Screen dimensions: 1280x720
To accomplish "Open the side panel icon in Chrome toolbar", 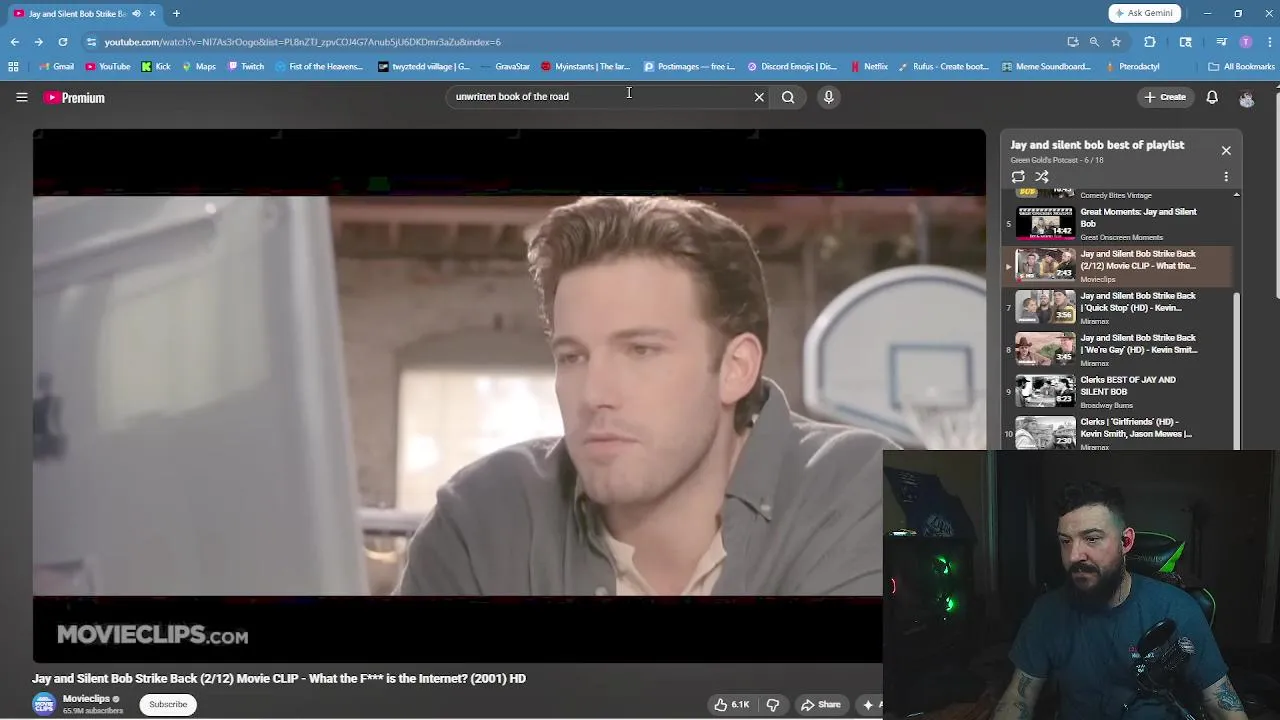I will pyautogui.click(x=1186, y=42).
